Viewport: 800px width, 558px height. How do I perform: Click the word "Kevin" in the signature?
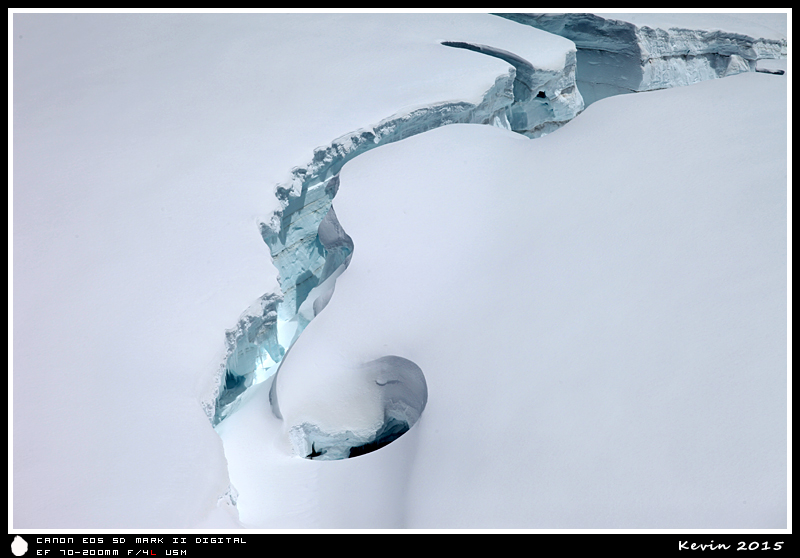pos(703,545)
